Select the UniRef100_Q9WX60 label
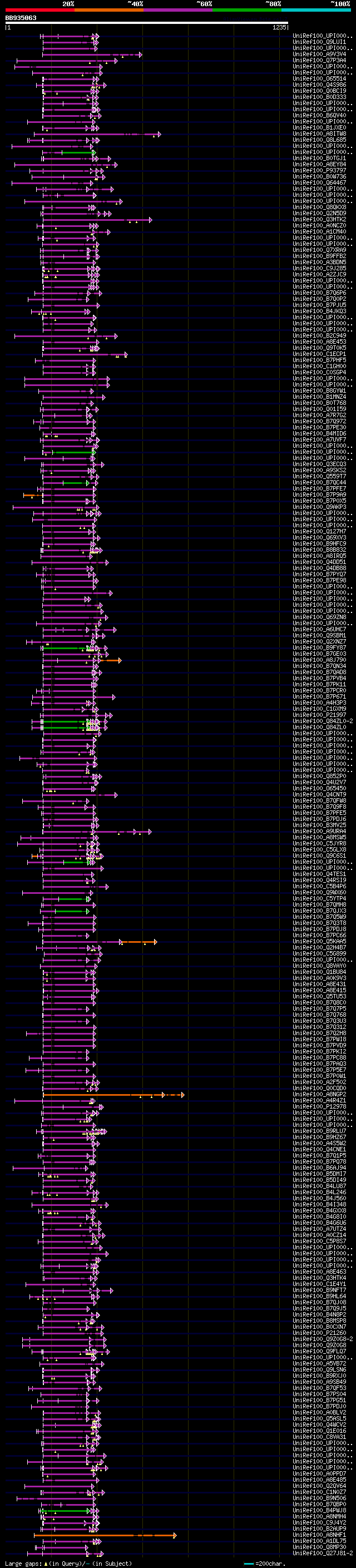 (x=319, y=892)
